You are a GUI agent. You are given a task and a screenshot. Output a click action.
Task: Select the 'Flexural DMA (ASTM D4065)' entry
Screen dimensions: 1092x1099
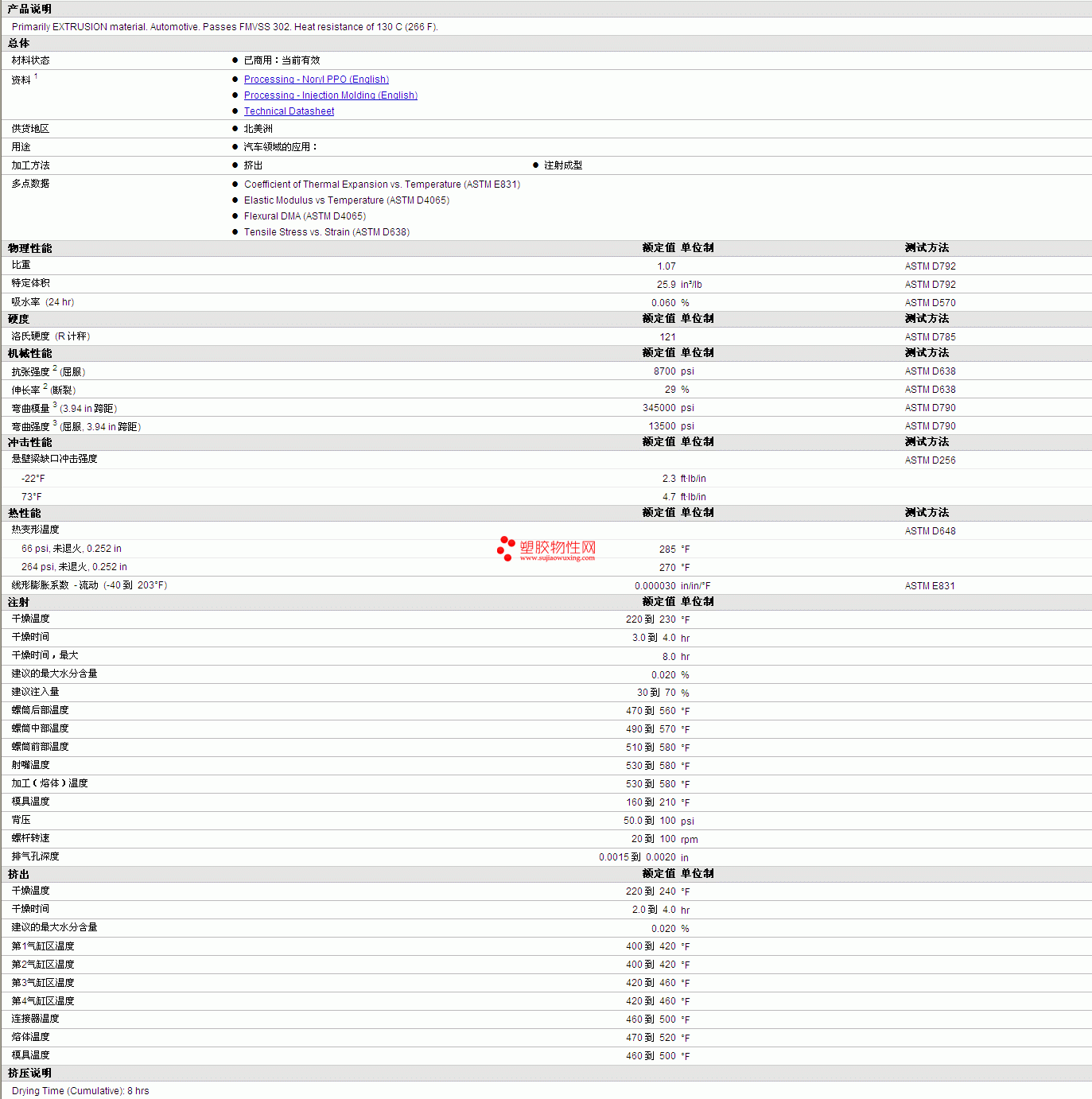click(x=305, y=216)
